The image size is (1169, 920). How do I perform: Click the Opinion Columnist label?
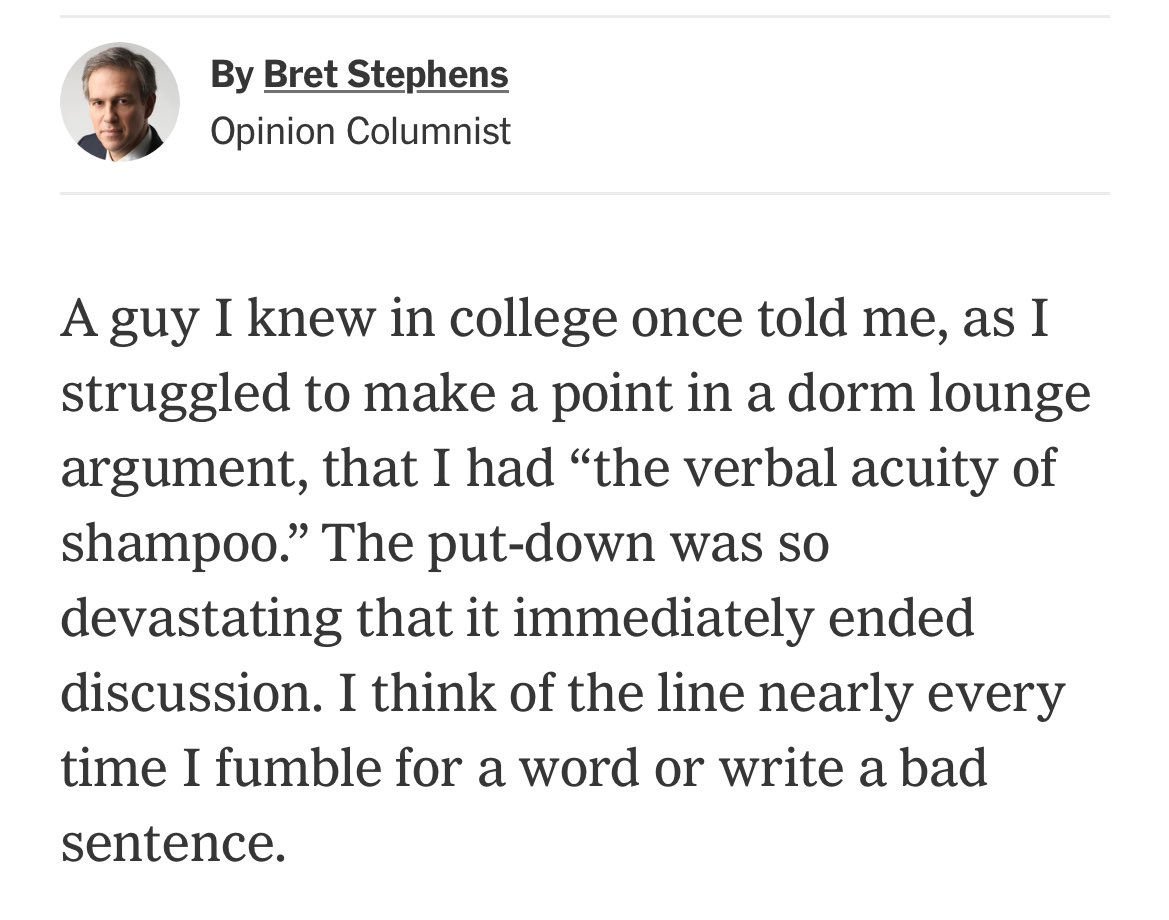(360, 132)
